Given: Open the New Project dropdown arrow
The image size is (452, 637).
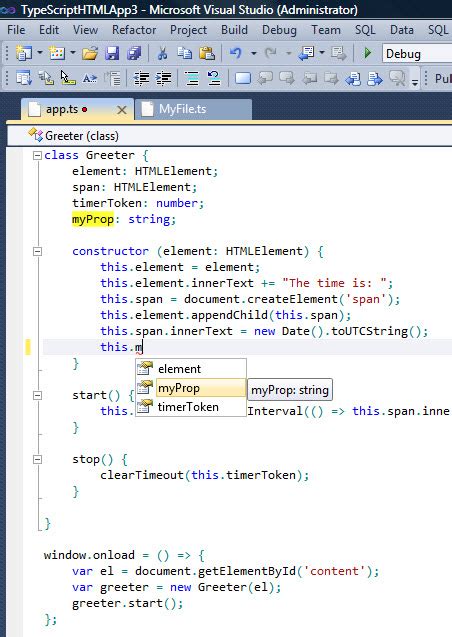Looking at the screenshot, I should pos(40,53).
